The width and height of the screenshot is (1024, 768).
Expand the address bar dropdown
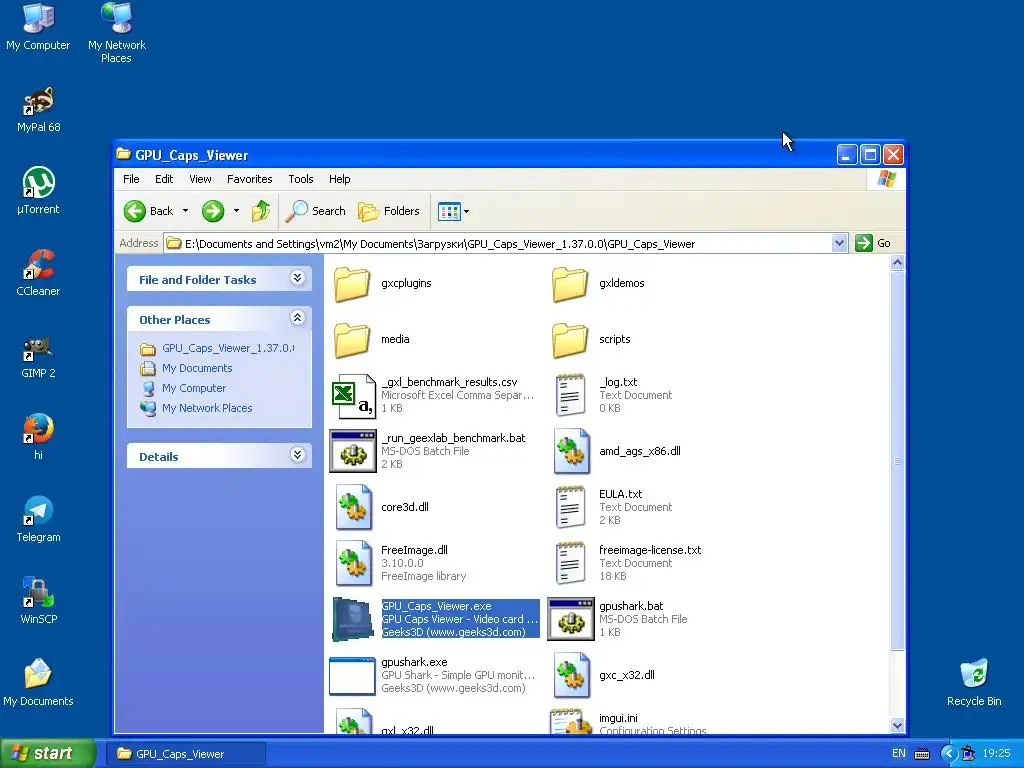click(x=839, y=244)
